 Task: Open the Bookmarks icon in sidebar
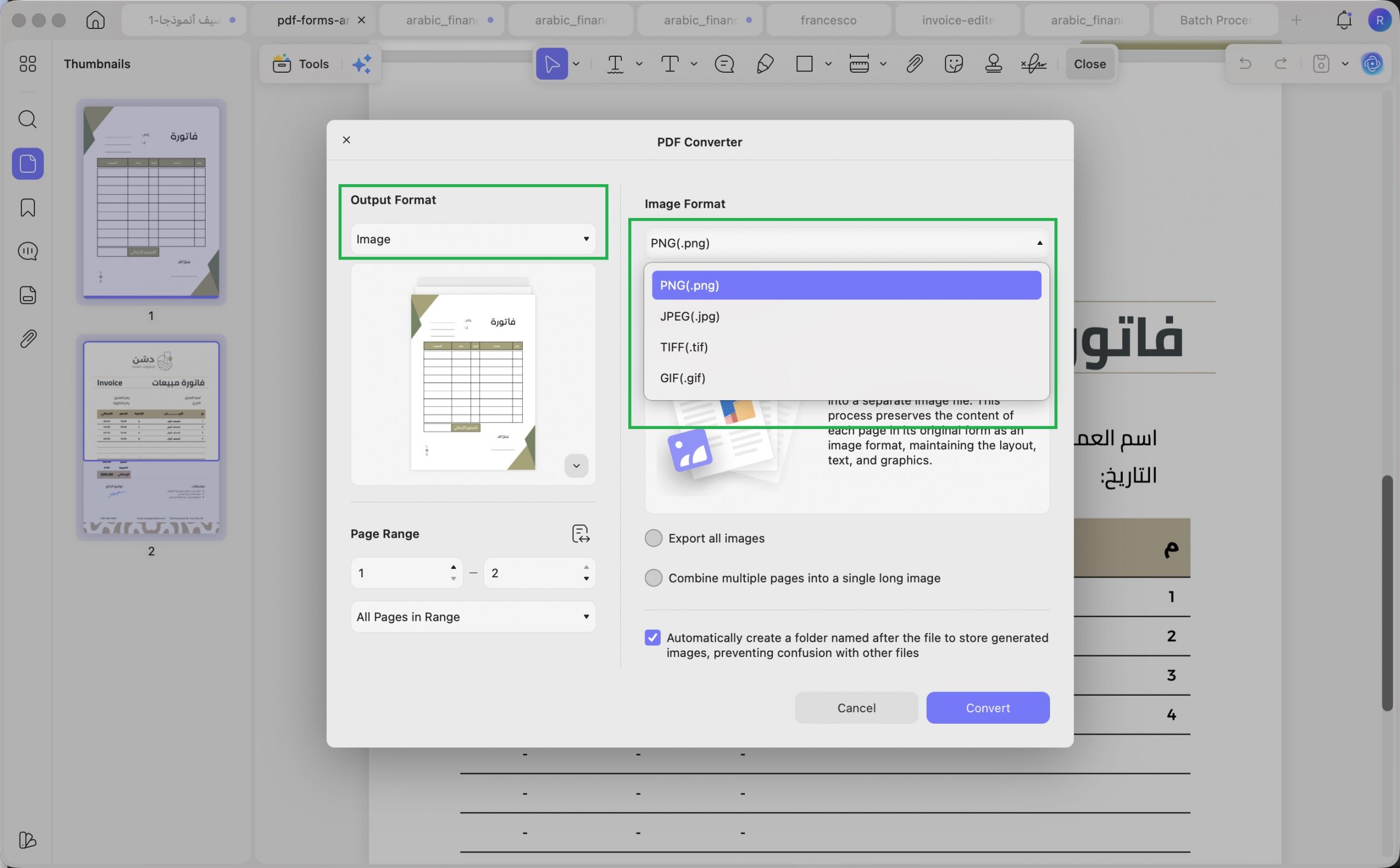(x=27, y=207)
